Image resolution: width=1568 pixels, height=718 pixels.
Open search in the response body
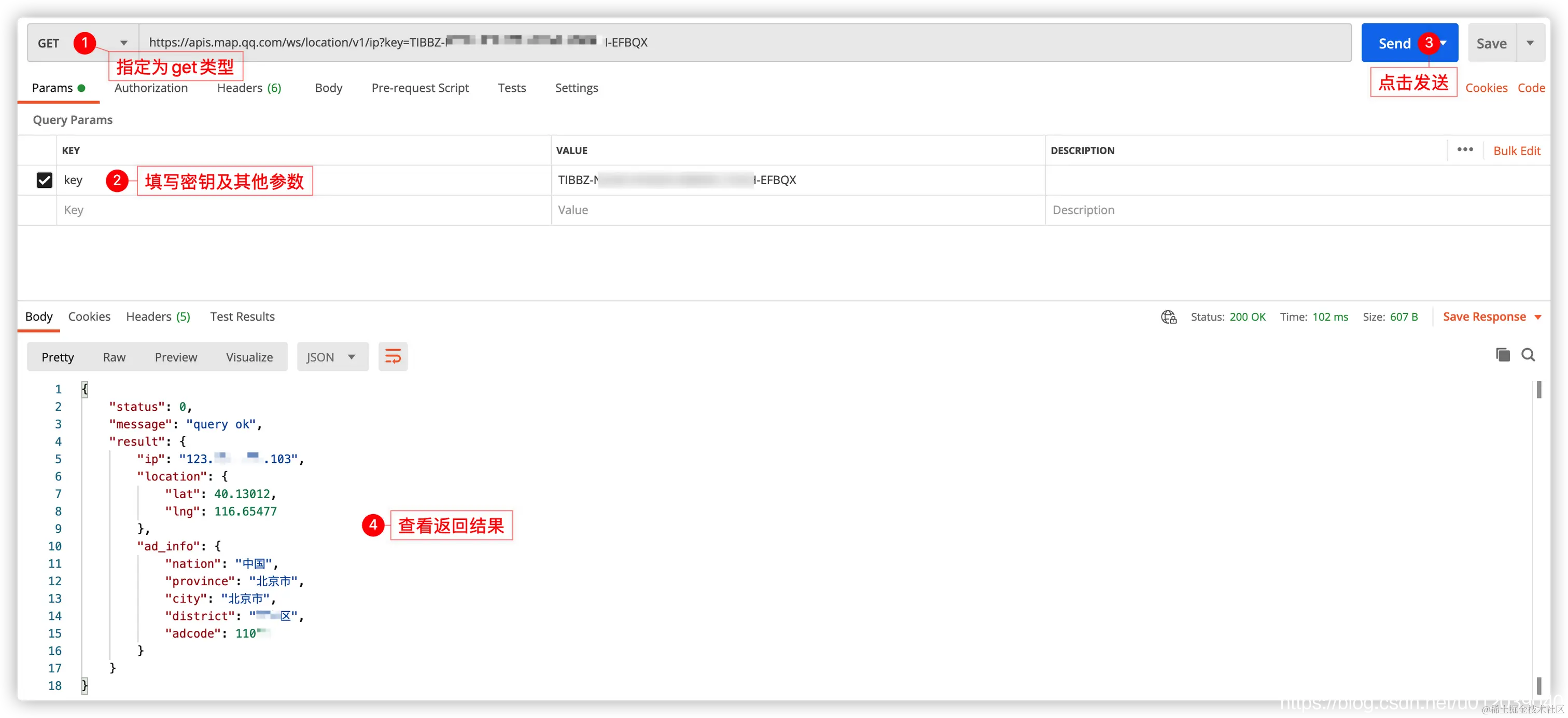pos(1528,355)
